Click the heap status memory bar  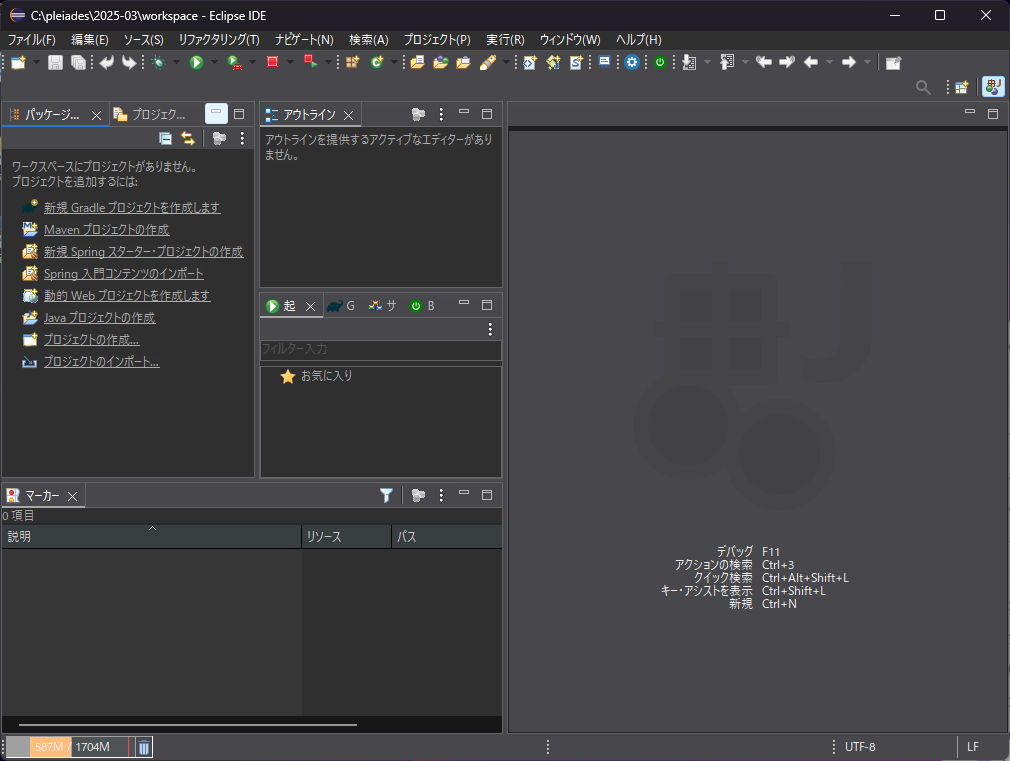pos(68,747)
